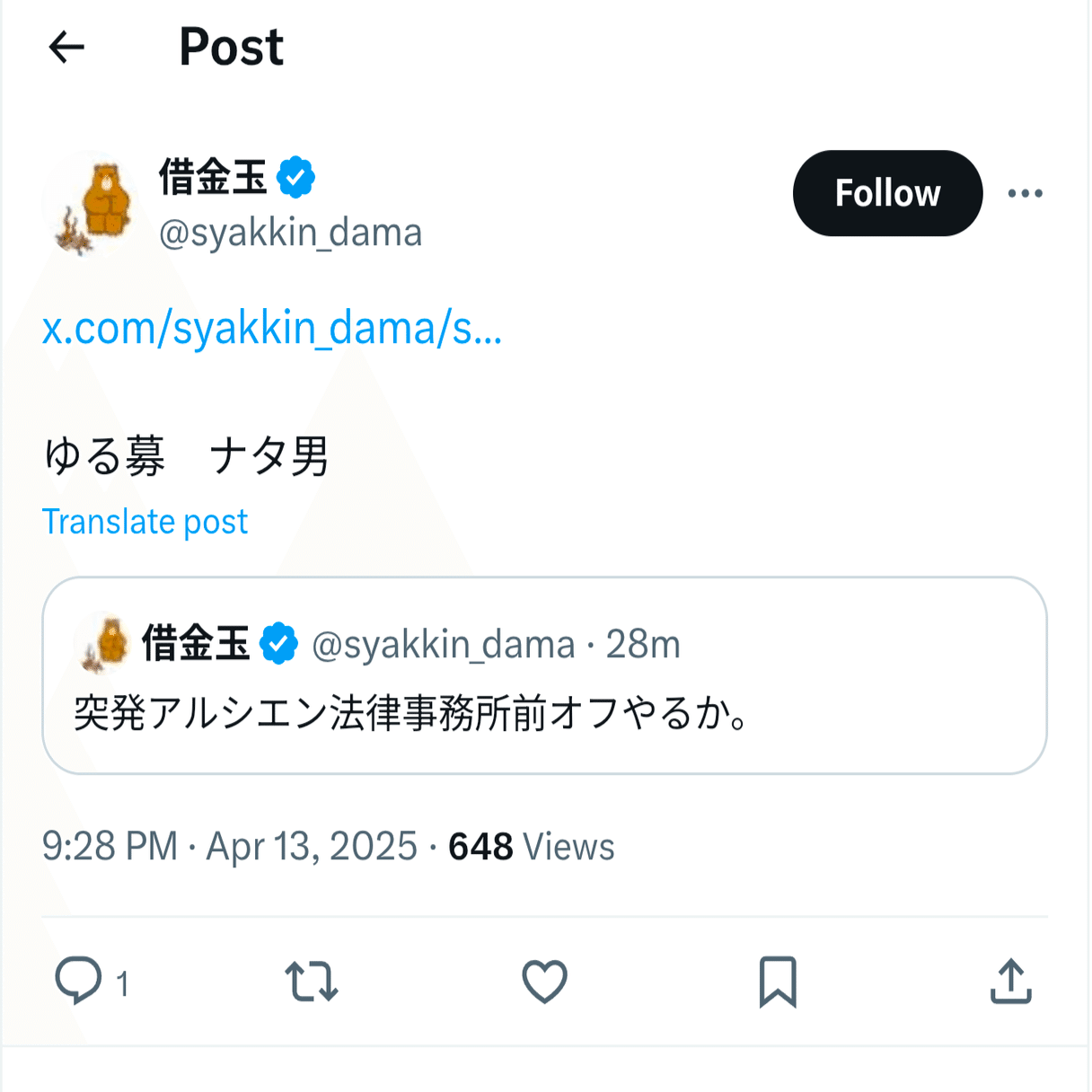Click the main author's profile avatar
Image resolution: width=1092 pixels, height=1092 pixels.
click(97, 206)
